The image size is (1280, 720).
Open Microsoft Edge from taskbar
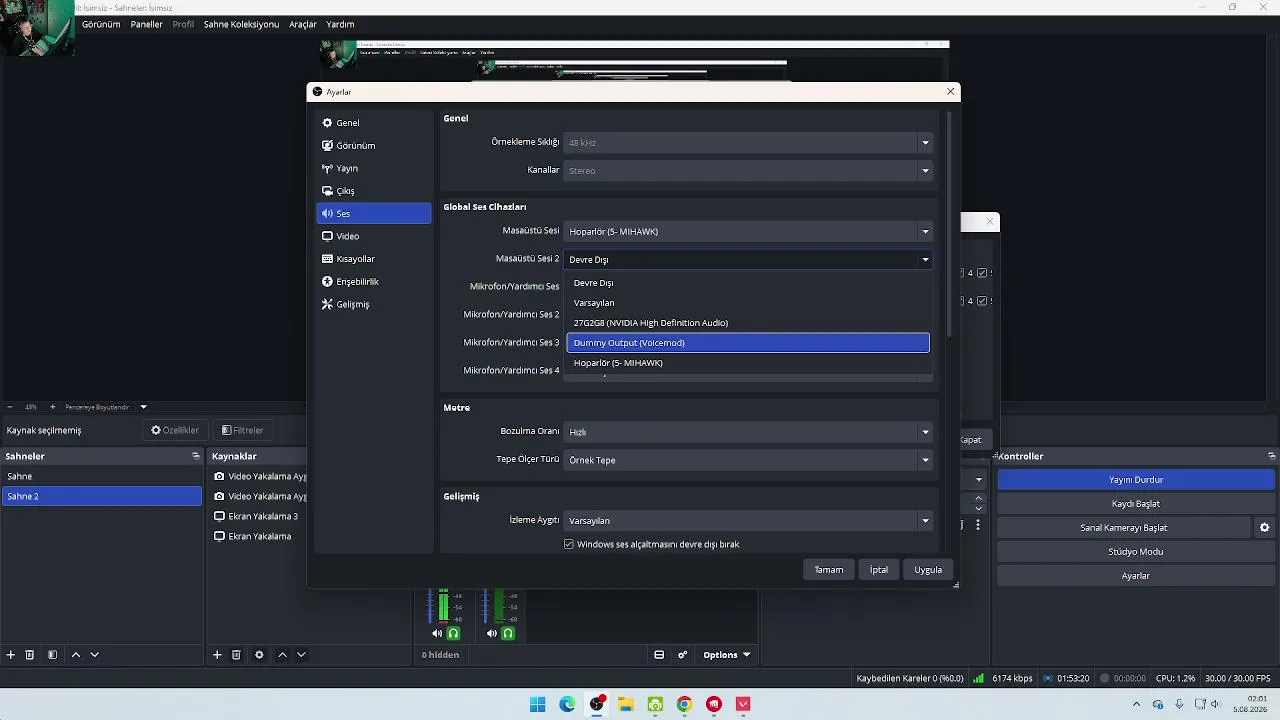point(567,704)
